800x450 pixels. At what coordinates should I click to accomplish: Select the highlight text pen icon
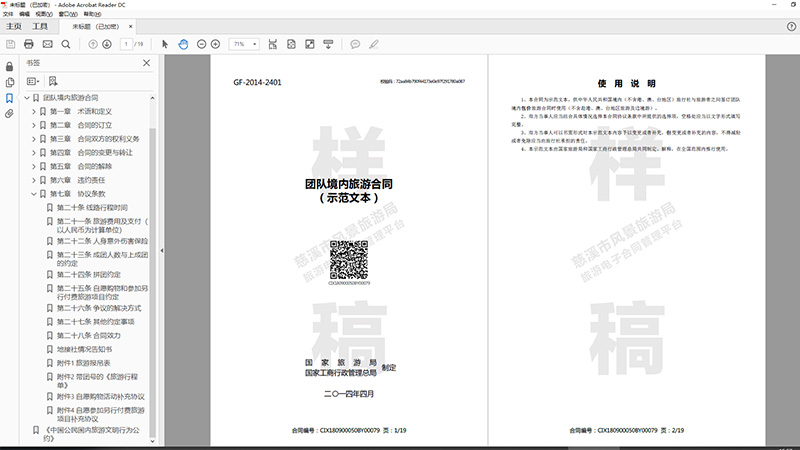[374, 44]
